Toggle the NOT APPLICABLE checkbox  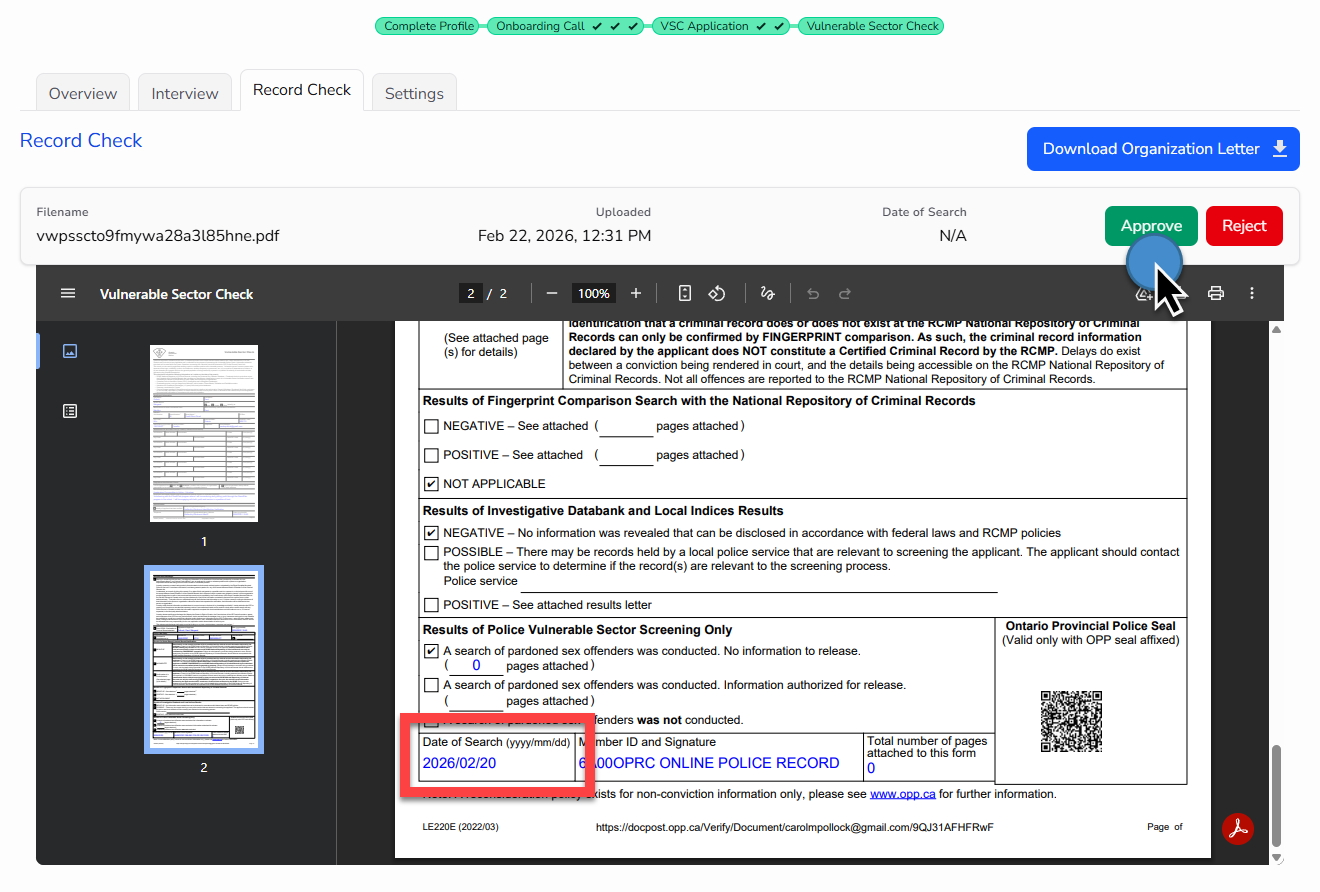(431, 484)
